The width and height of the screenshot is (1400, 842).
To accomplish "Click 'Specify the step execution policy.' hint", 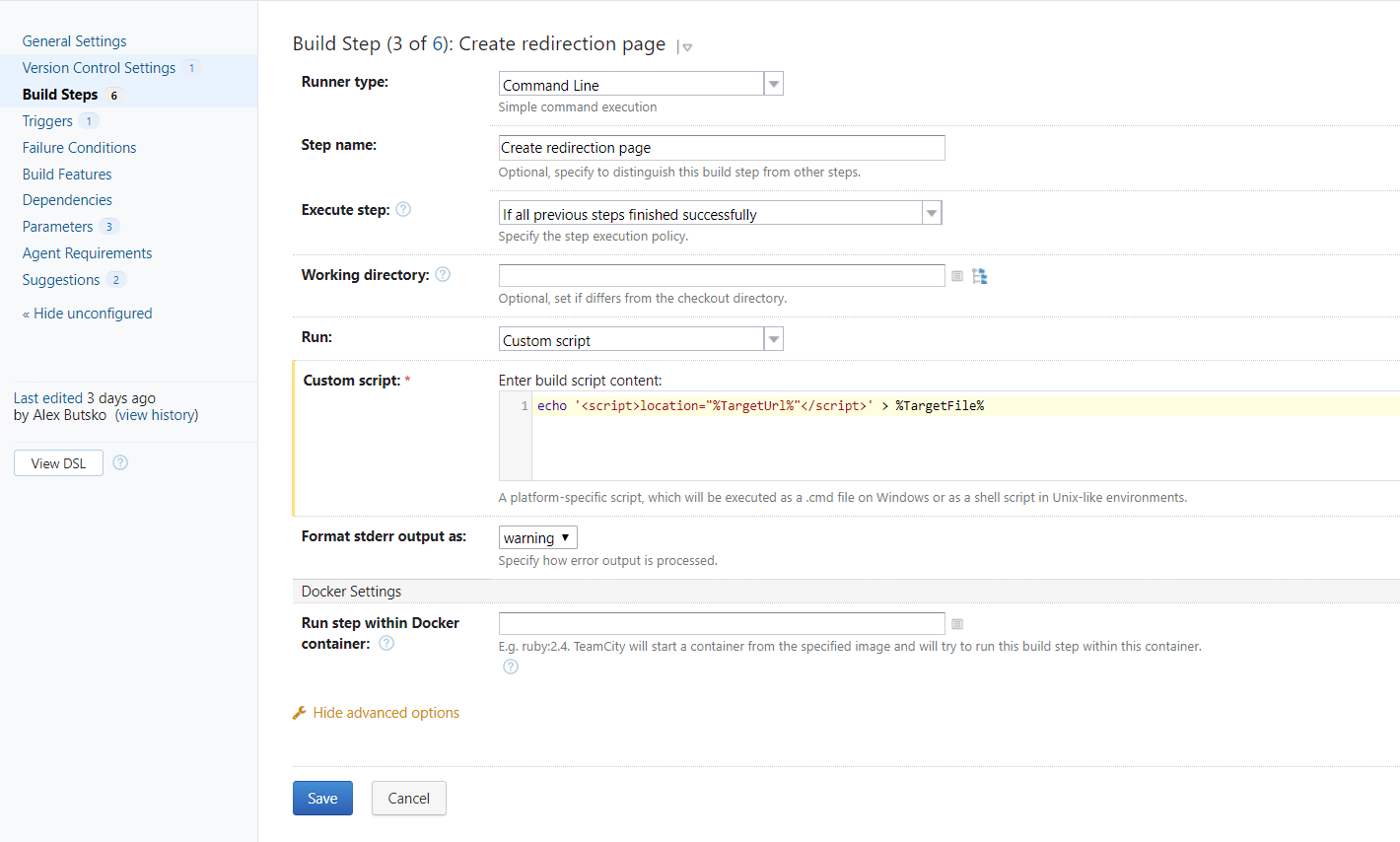I will pyautogui.click(x=594, y=237).
